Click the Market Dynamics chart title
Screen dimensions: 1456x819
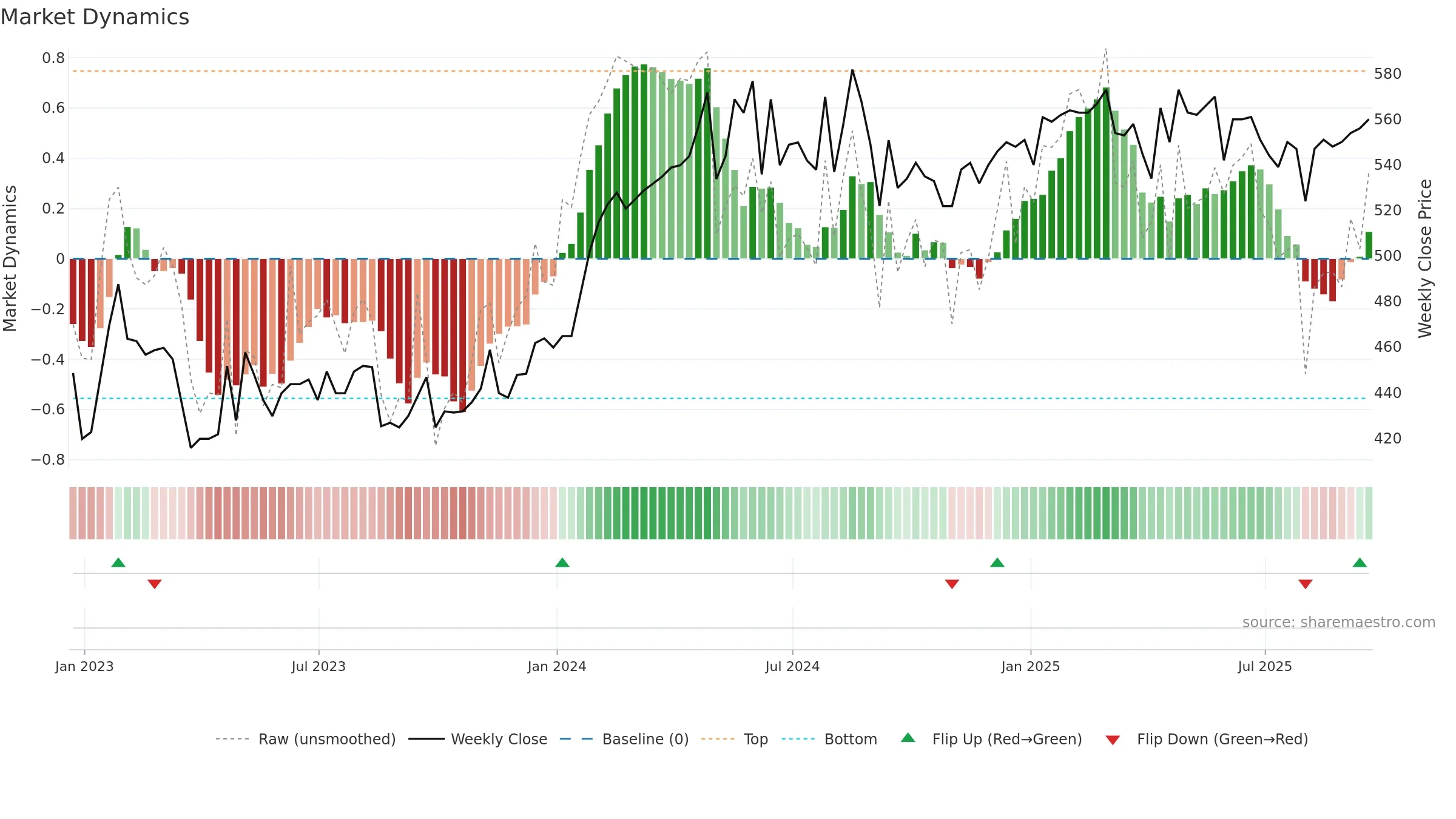(95, 17)
